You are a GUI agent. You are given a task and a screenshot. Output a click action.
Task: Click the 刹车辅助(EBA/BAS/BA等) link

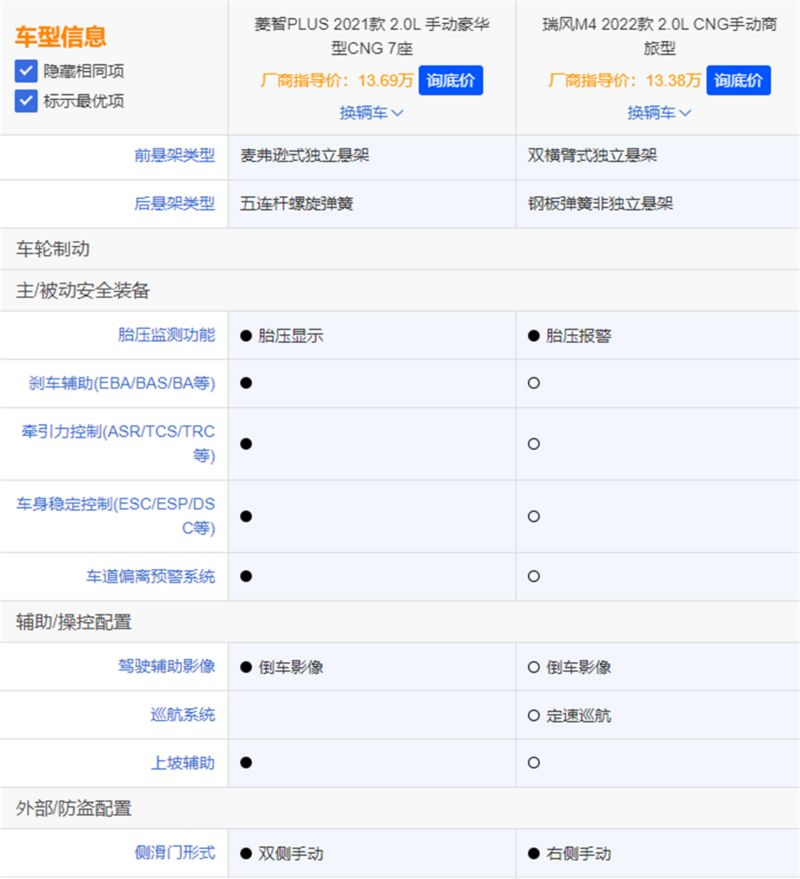point(122,383)
